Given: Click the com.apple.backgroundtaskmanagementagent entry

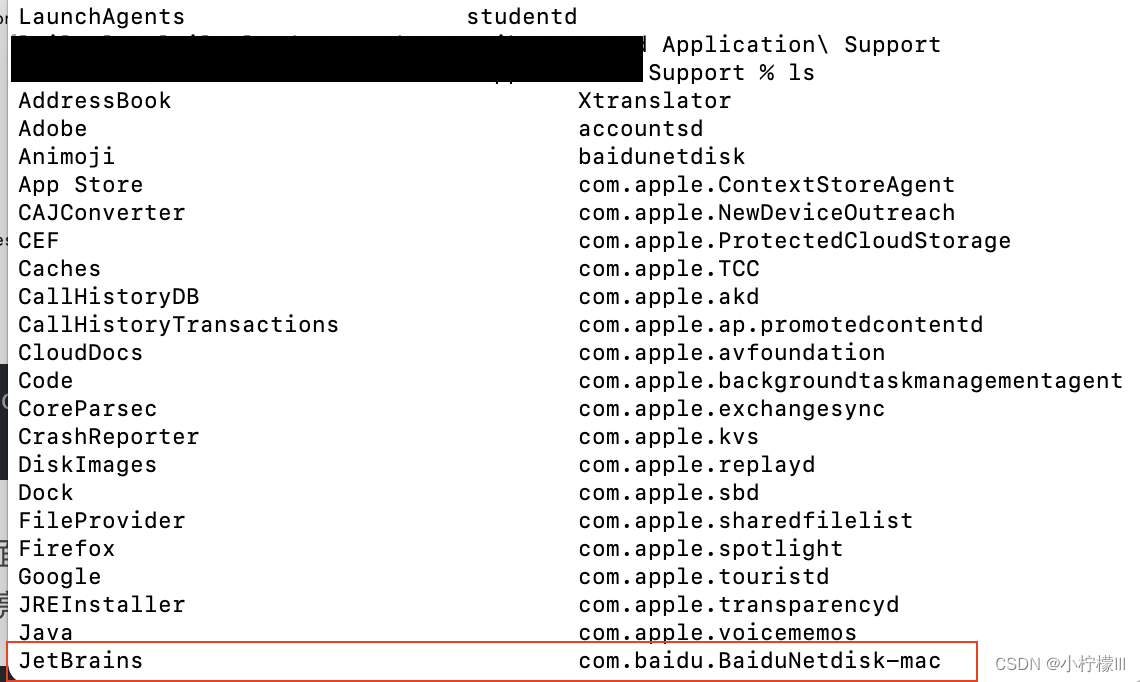Looking at the screenshot, I should [x=850, y=381].
